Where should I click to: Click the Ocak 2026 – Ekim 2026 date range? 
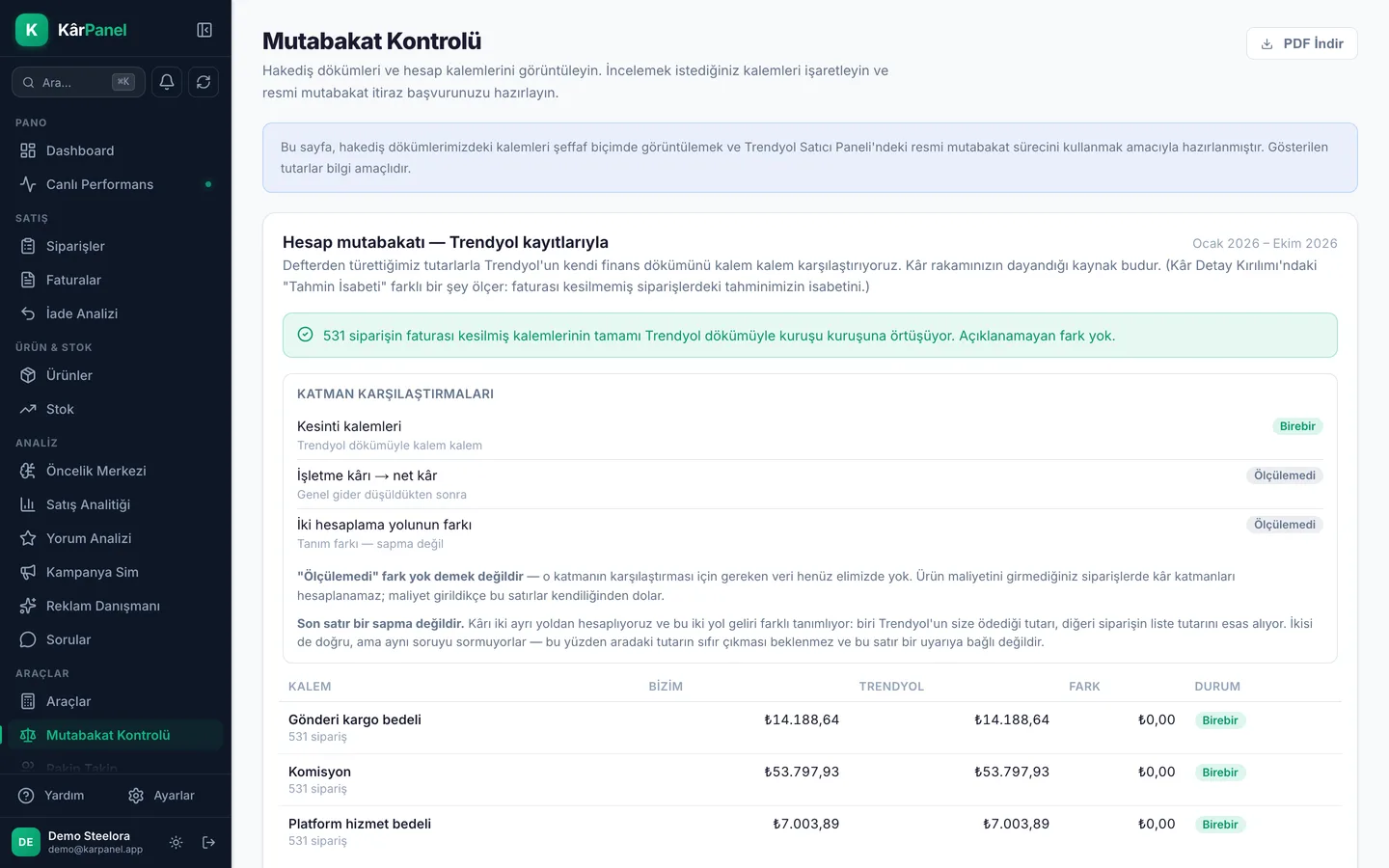pos(1265,243)
